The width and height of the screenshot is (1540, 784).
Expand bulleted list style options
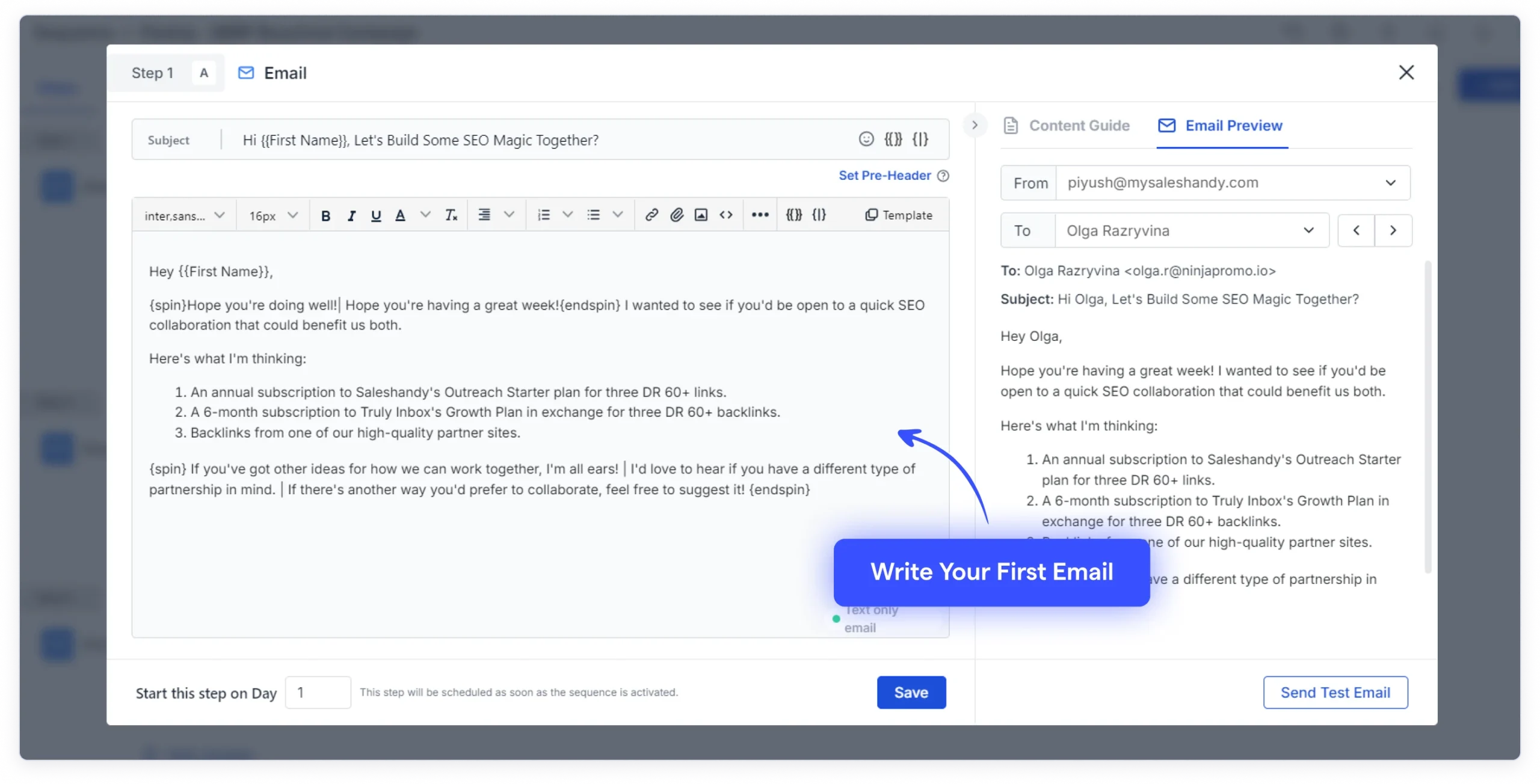(618, 215)
